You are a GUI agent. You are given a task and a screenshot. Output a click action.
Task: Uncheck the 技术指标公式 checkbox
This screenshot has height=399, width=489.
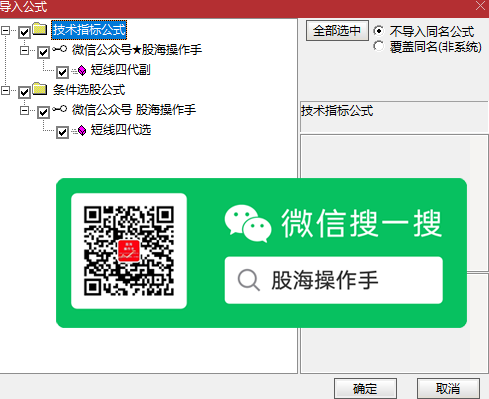pyautogui.click(x=24, y=32)
